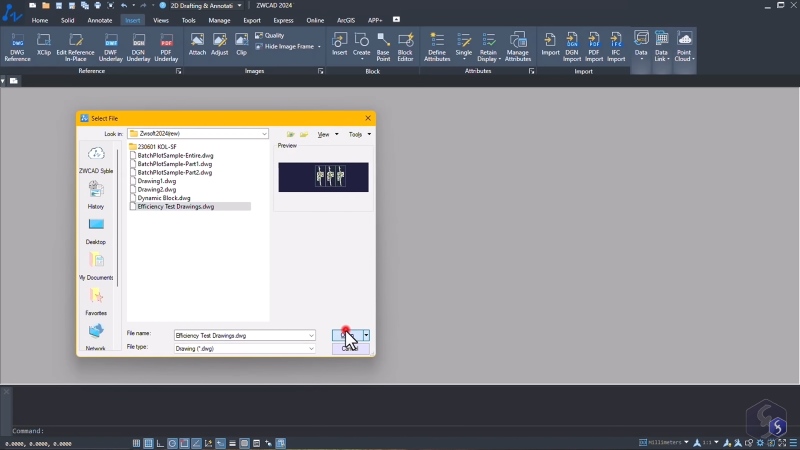This screenshot has width=800, height=450.
Task: Click the Point Cloud icon
Action: click(x=684, y=47)
